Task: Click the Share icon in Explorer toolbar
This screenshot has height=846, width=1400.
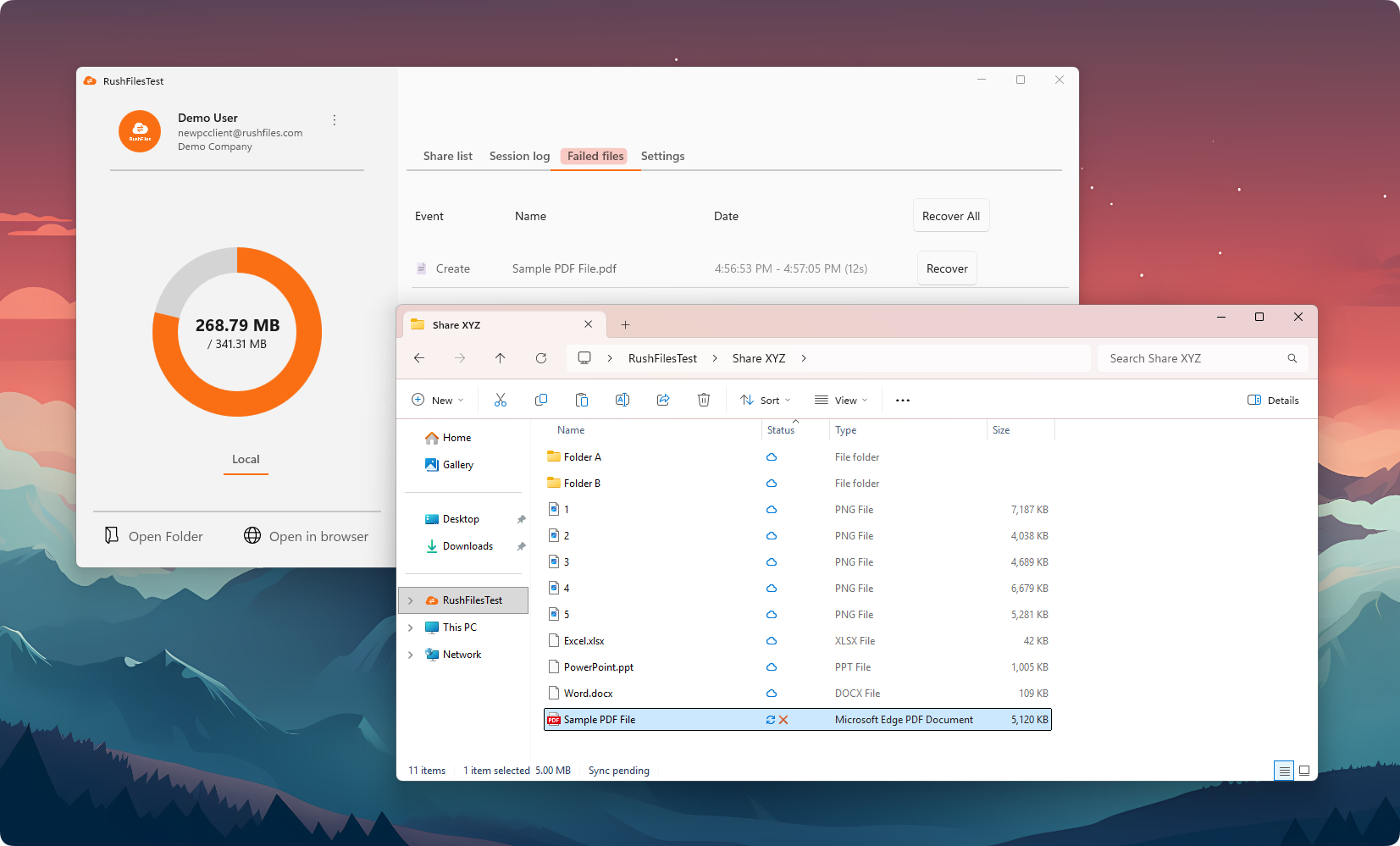Action: [663, 400]
